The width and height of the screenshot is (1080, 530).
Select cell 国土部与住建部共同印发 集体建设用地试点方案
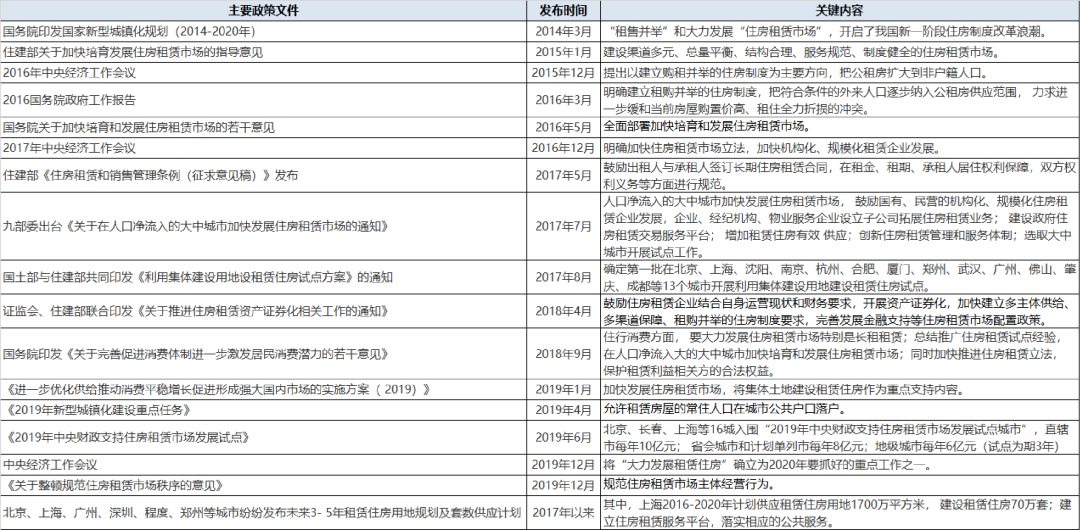click(264, 278)
